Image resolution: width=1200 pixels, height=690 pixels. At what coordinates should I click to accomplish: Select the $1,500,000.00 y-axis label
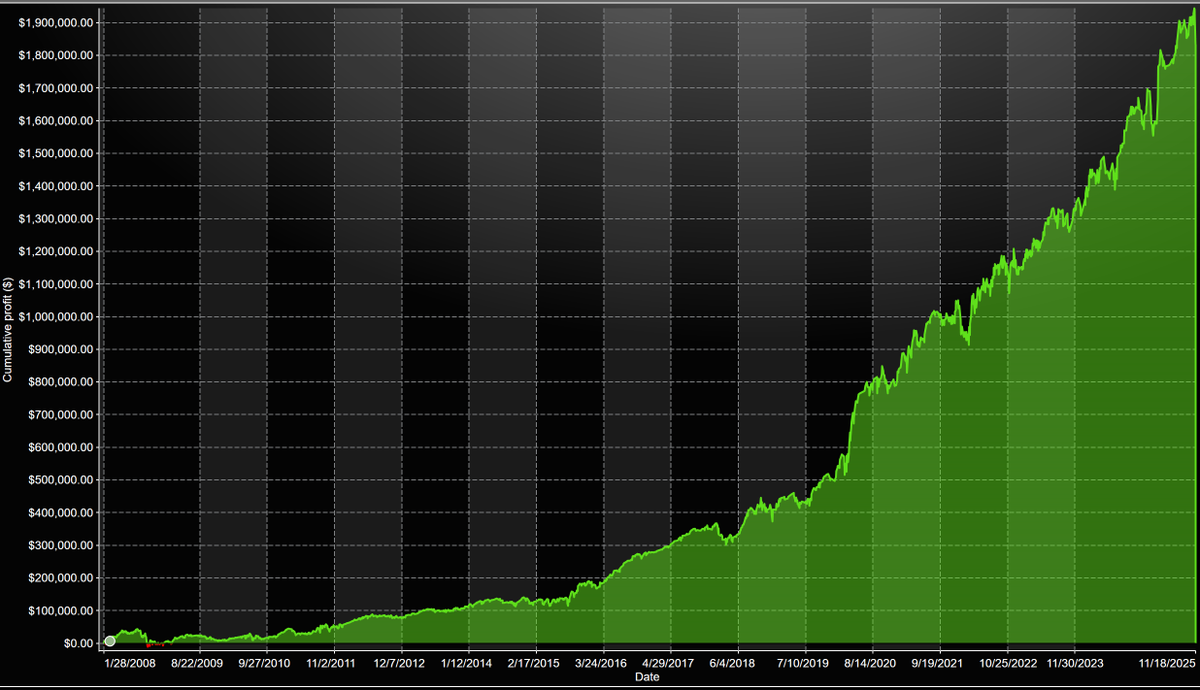[x=58, y=153]
